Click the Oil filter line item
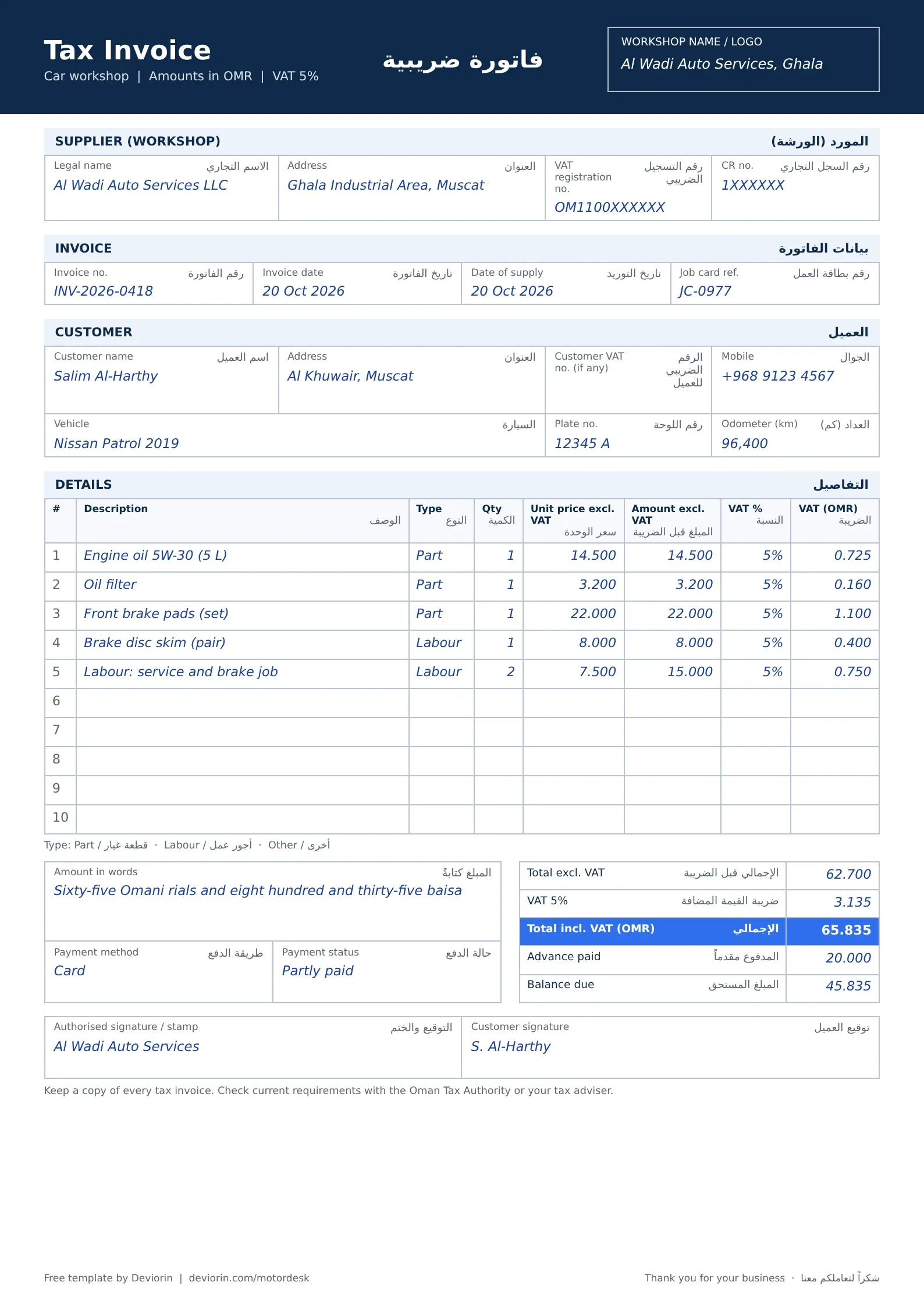This screenshot has width=924, height=1307. [x=110, y=584]
